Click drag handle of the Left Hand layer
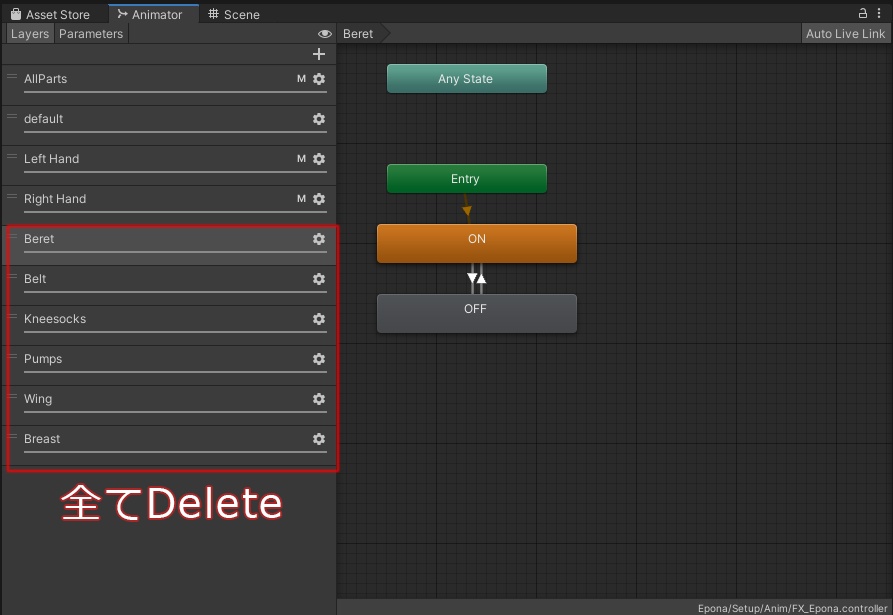The height and width of the screenshot is (615, 893). [12, 156]
